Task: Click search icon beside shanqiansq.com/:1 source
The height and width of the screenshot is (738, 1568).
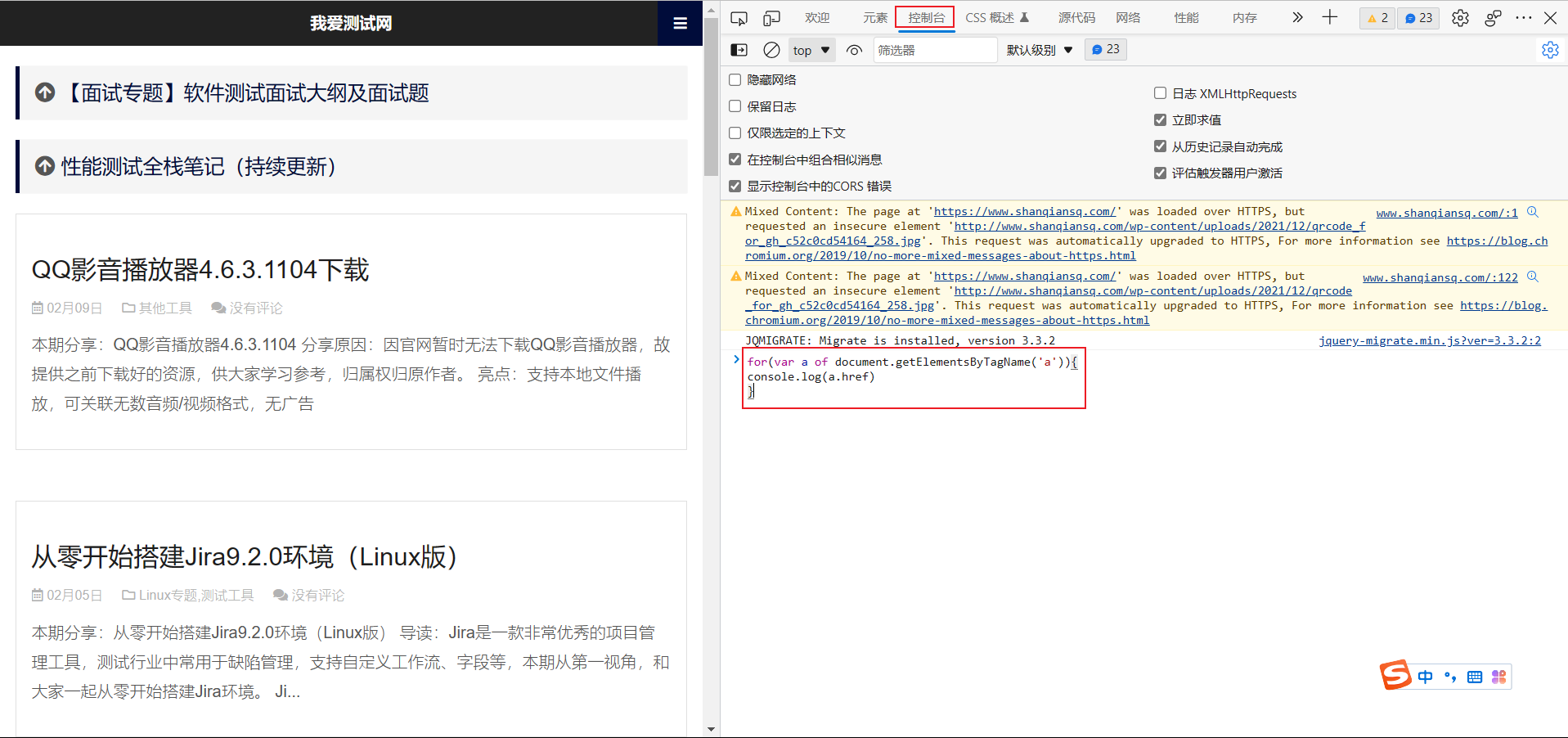Action: pos(1533,212)
